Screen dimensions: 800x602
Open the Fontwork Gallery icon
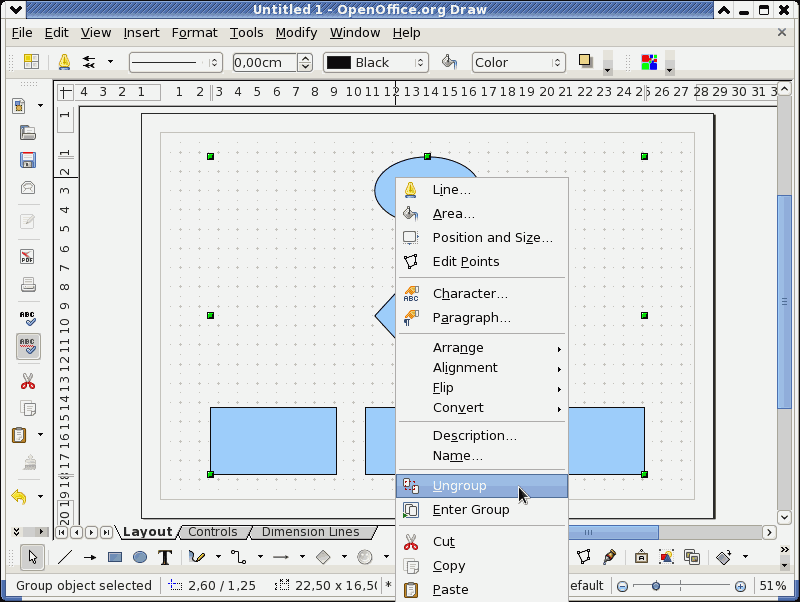tap(641, 557)
